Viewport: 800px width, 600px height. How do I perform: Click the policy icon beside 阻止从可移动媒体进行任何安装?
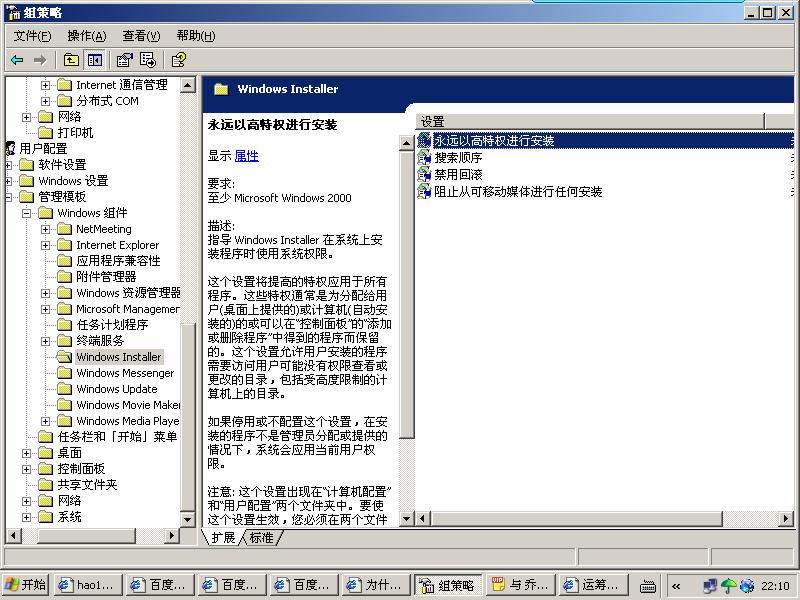(424, 191)
